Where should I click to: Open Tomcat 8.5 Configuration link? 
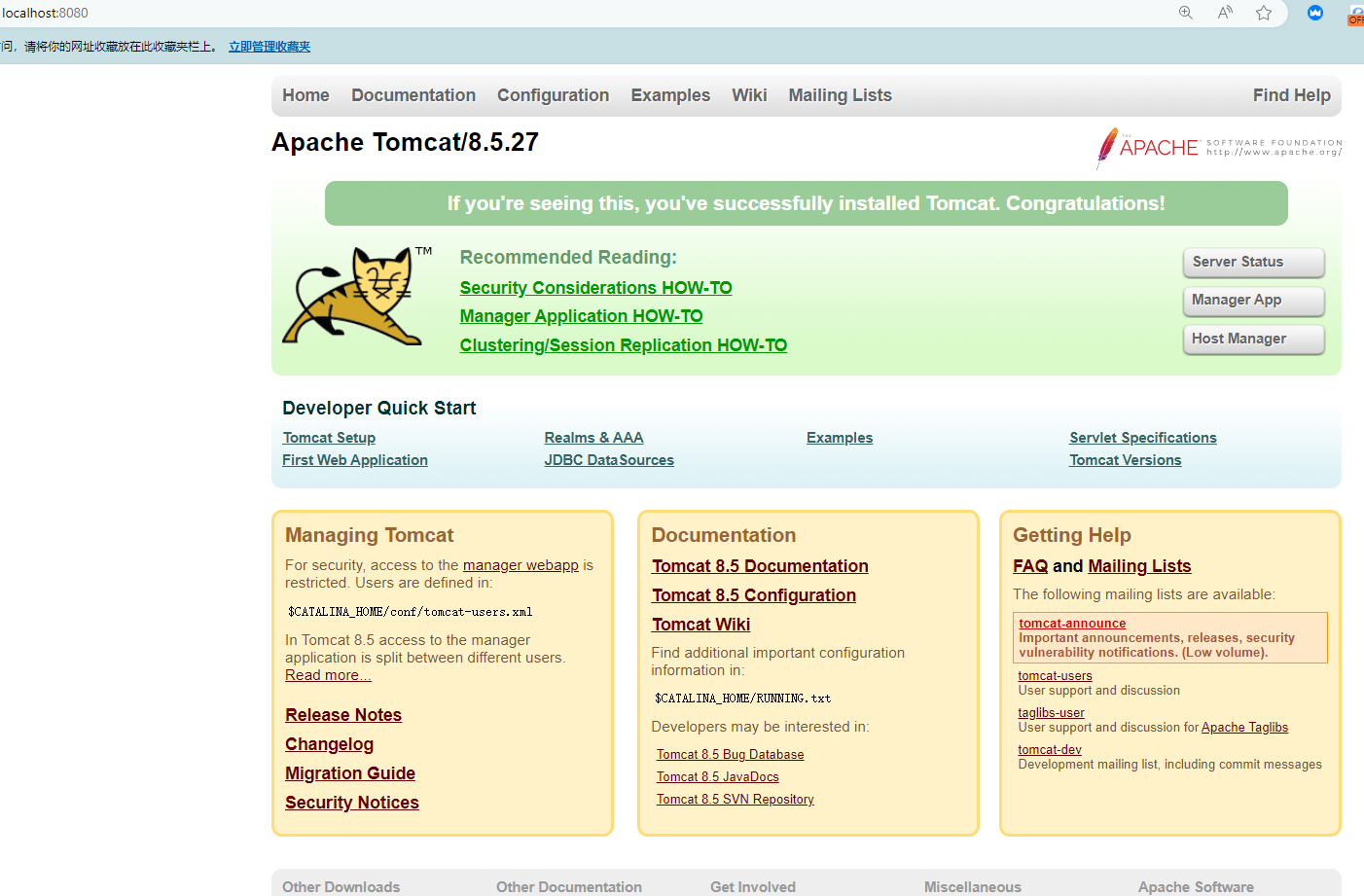pos(754,595)
